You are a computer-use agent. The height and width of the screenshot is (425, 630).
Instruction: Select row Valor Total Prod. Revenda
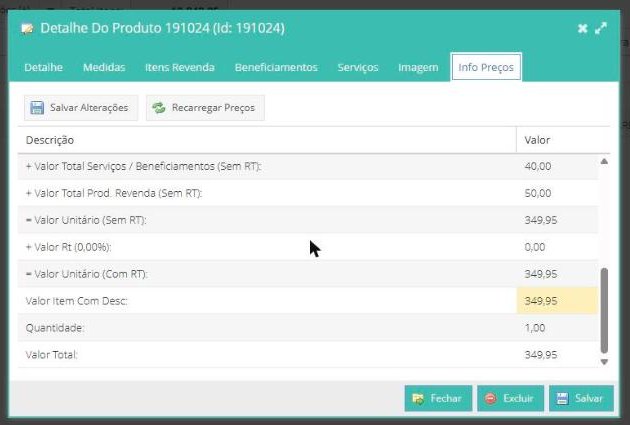click(x=308, y=193)
